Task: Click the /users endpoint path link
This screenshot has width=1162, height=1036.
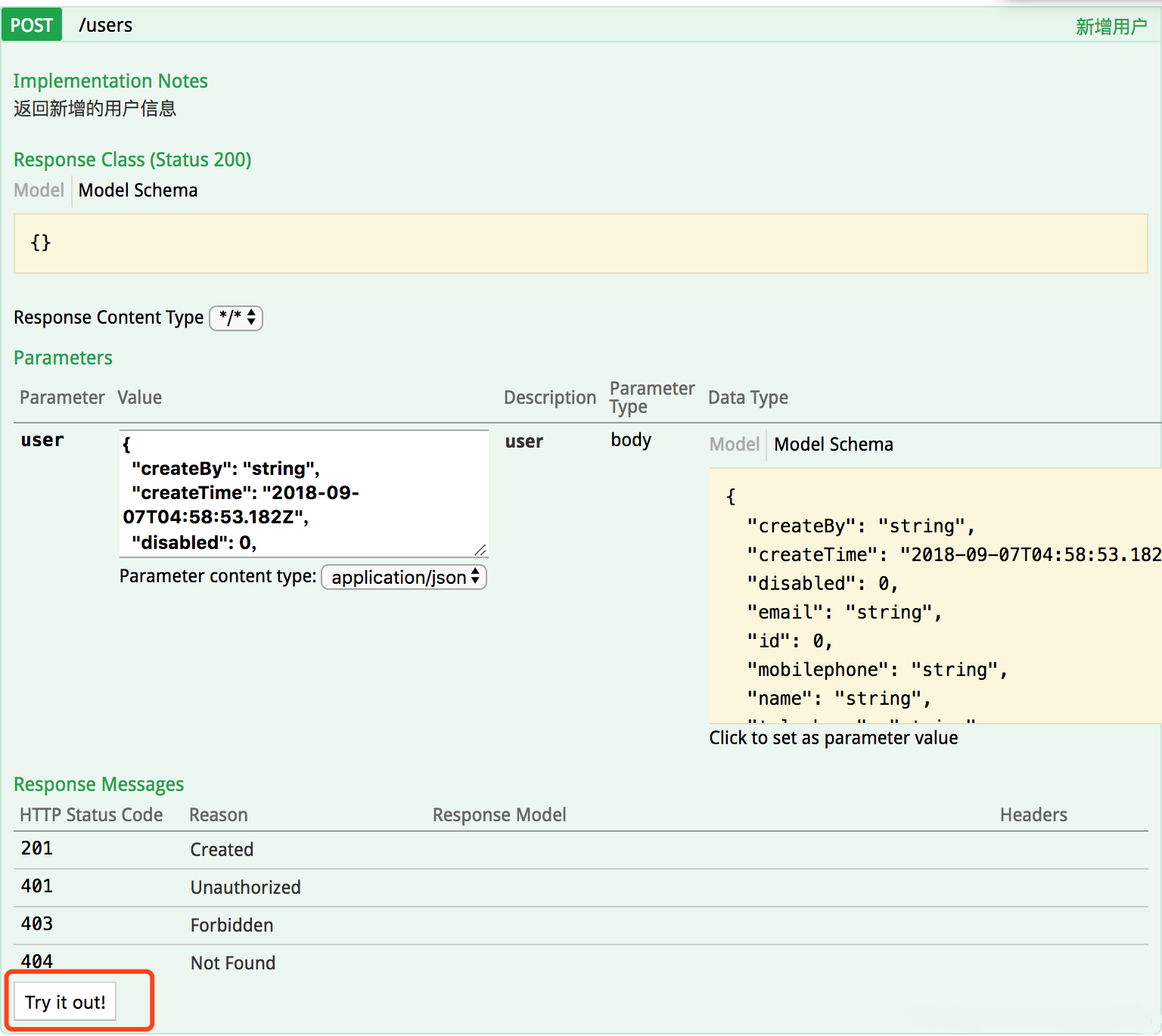Action: click(x=105, y=26)
